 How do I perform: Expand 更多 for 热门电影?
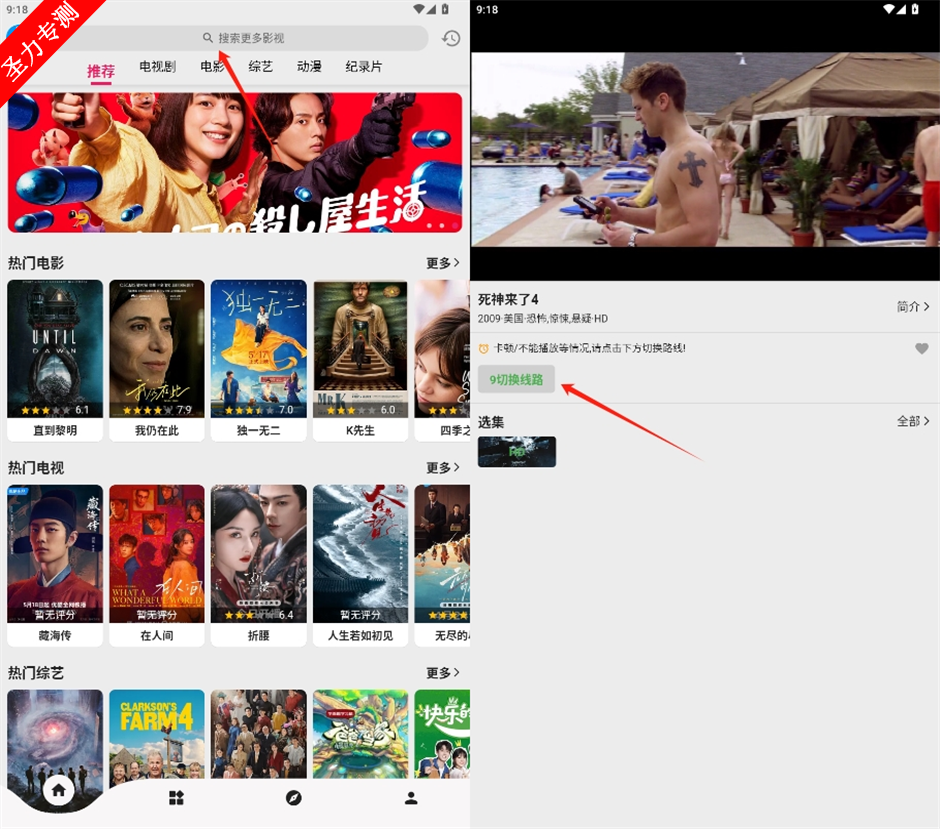tap(443, 263)
